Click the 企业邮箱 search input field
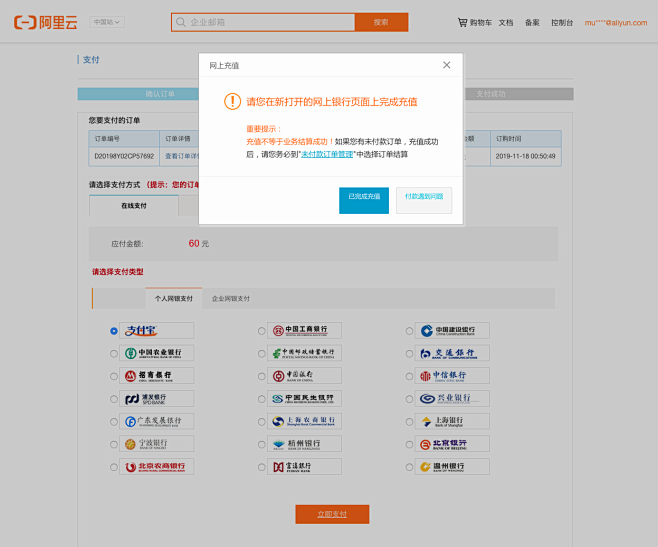This screenshot has width=658, height=547. 265,22
